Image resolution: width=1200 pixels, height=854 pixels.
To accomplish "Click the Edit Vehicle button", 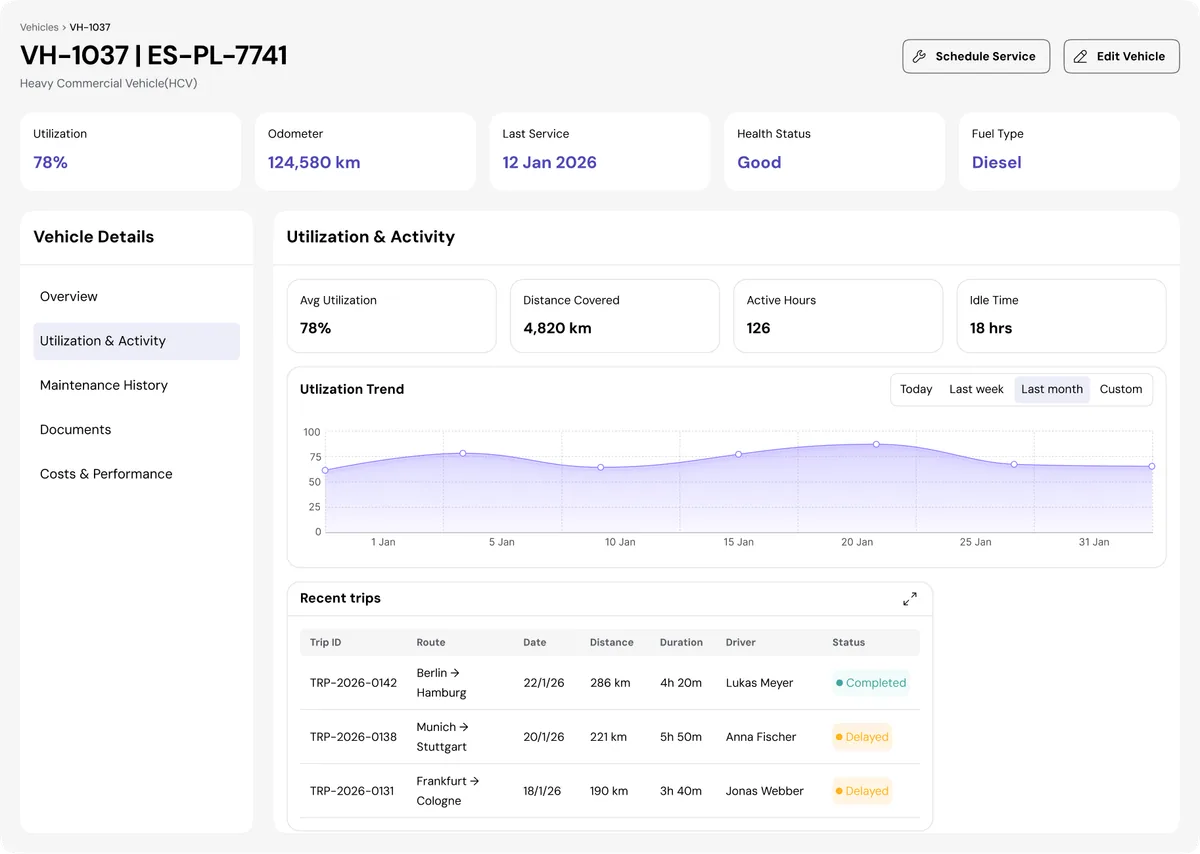I will [1120, 57].
